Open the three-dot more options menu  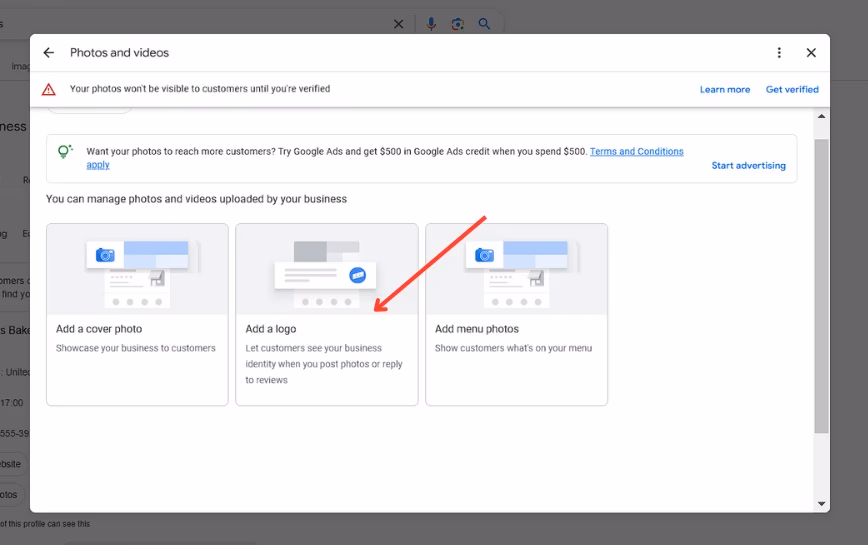pyautogui.click(x=779, y=53)
